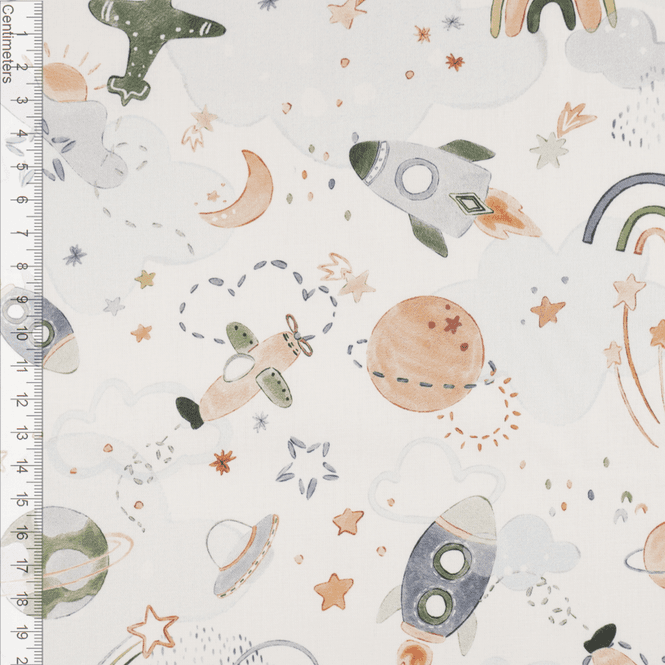Click the blue and green rainbow arcs
Viewport: 665px width, 665px height.
pos(623,212)
